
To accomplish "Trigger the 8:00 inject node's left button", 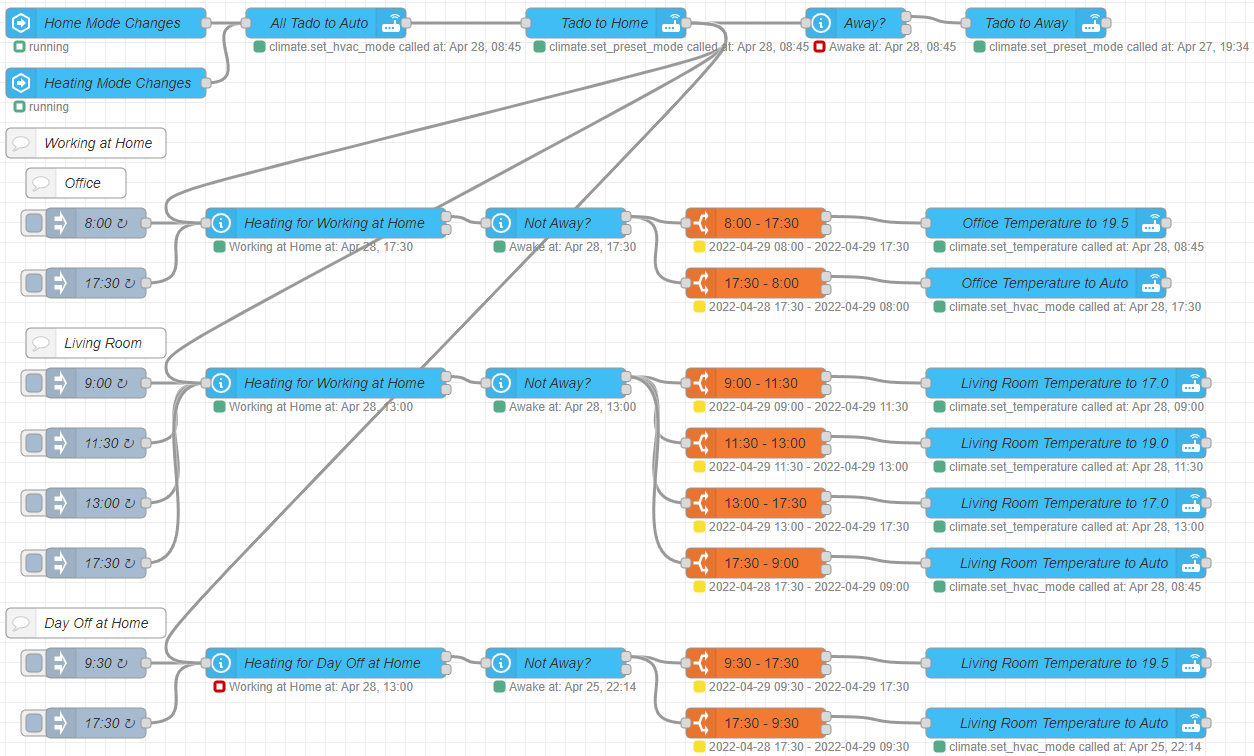I will 33,223.
